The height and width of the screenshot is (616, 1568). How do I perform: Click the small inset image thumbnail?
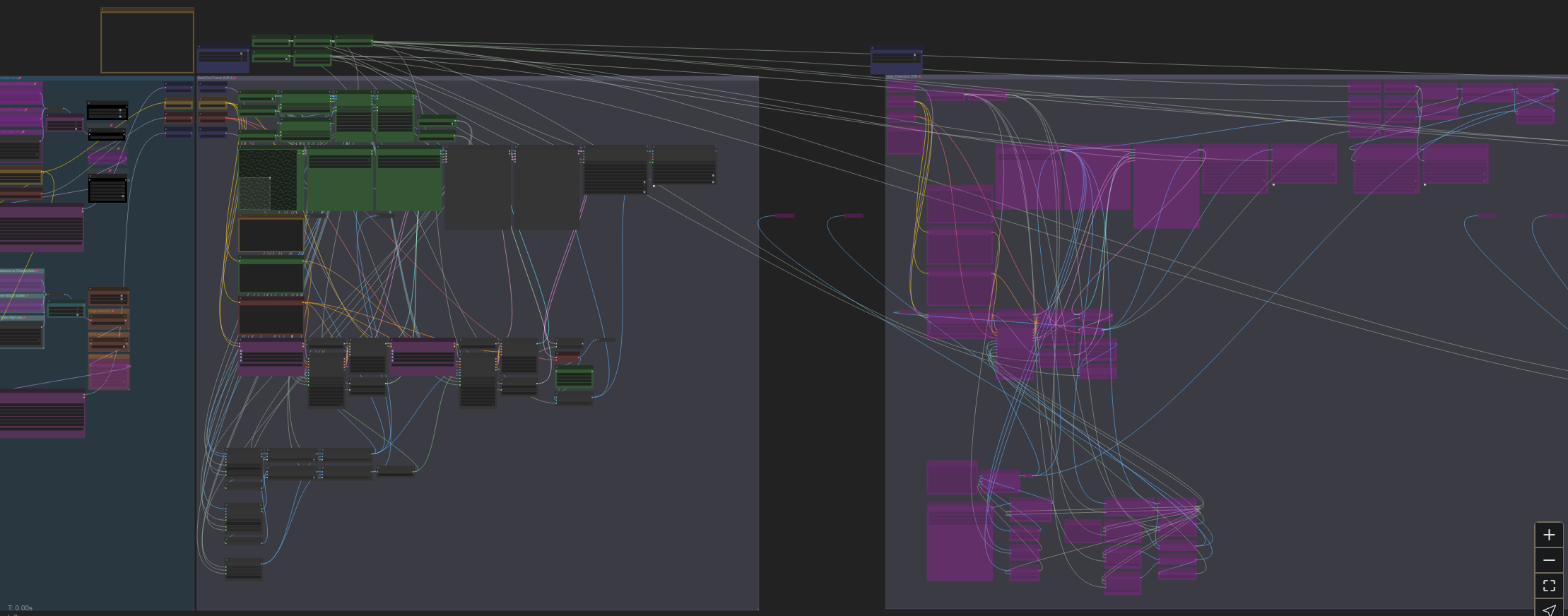click(255, 193)
